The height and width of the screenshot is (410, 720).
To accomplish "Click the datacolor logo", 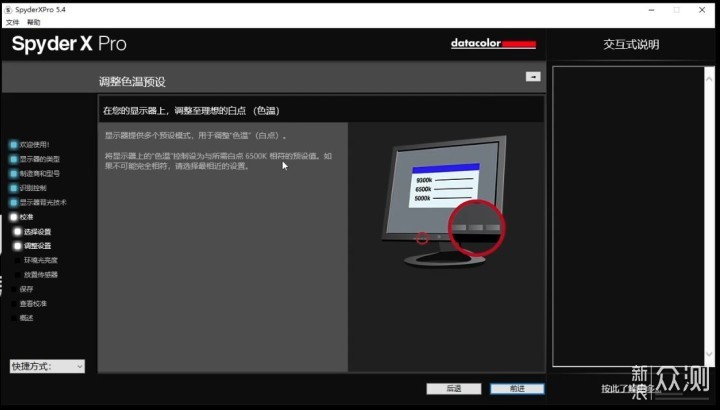I will (x=493, y=43).
